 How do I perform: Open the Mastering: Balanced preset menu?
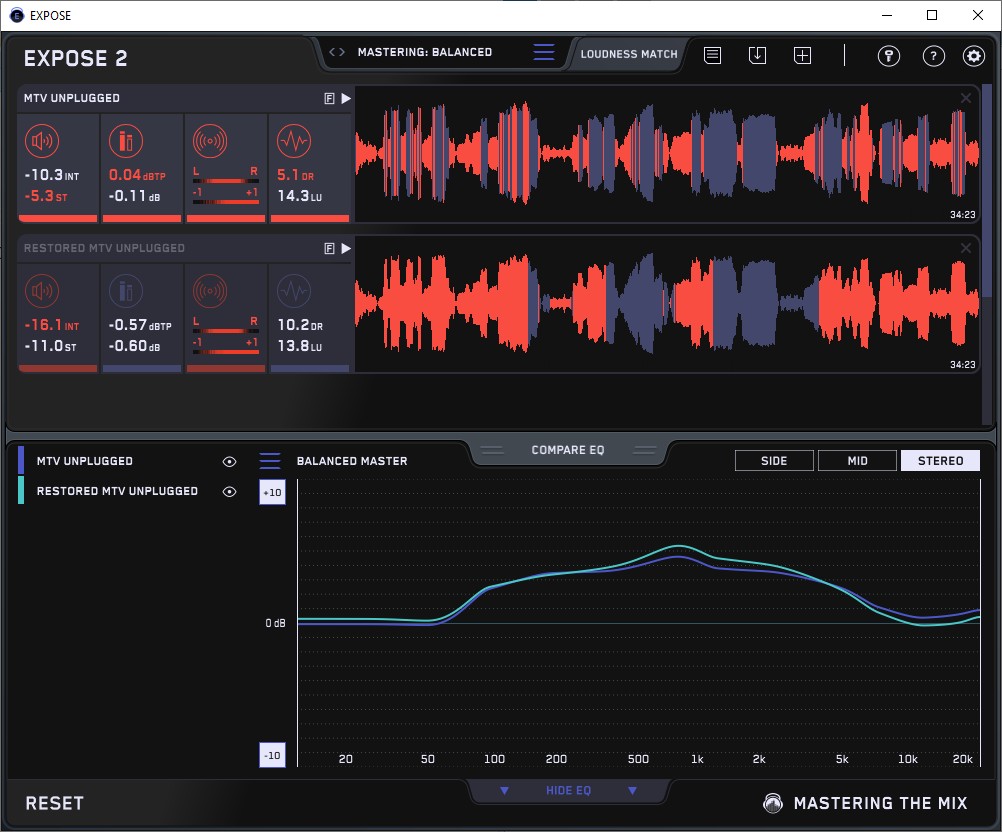[x=543, y=53]
